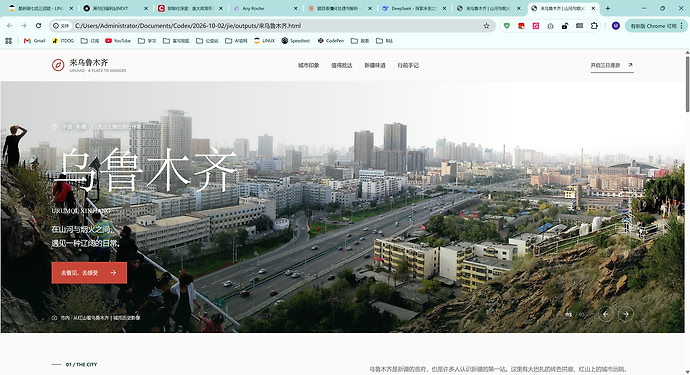Click the file info icon in address bar

[x=61, y=26]
